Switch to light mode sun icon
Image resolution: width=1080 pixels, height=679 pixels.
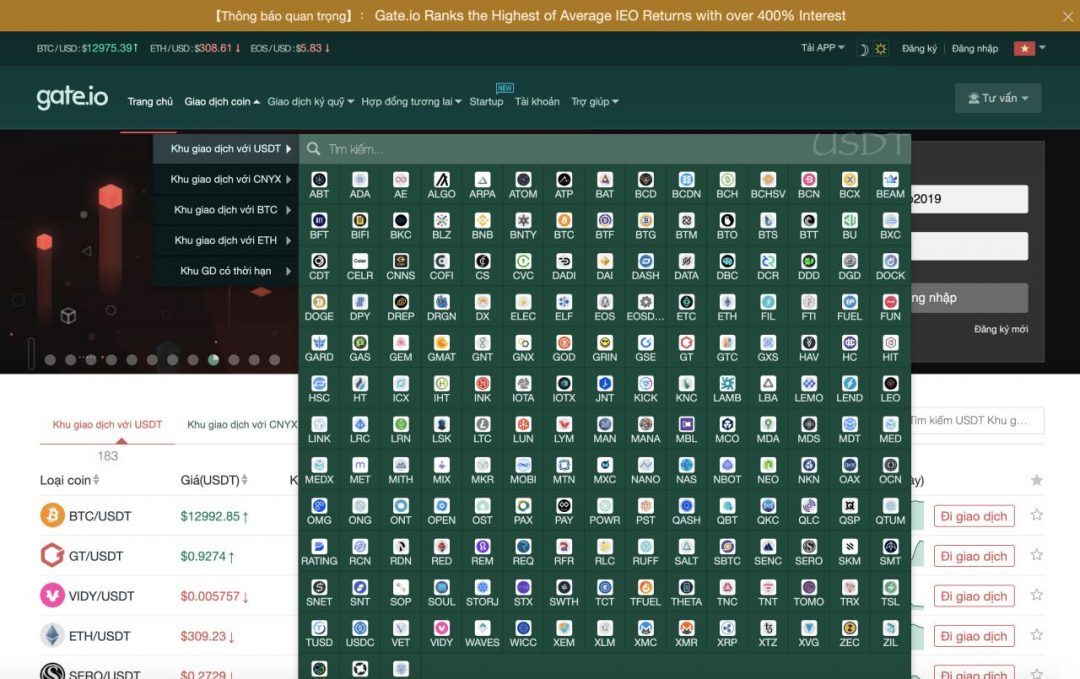point(880,49)
